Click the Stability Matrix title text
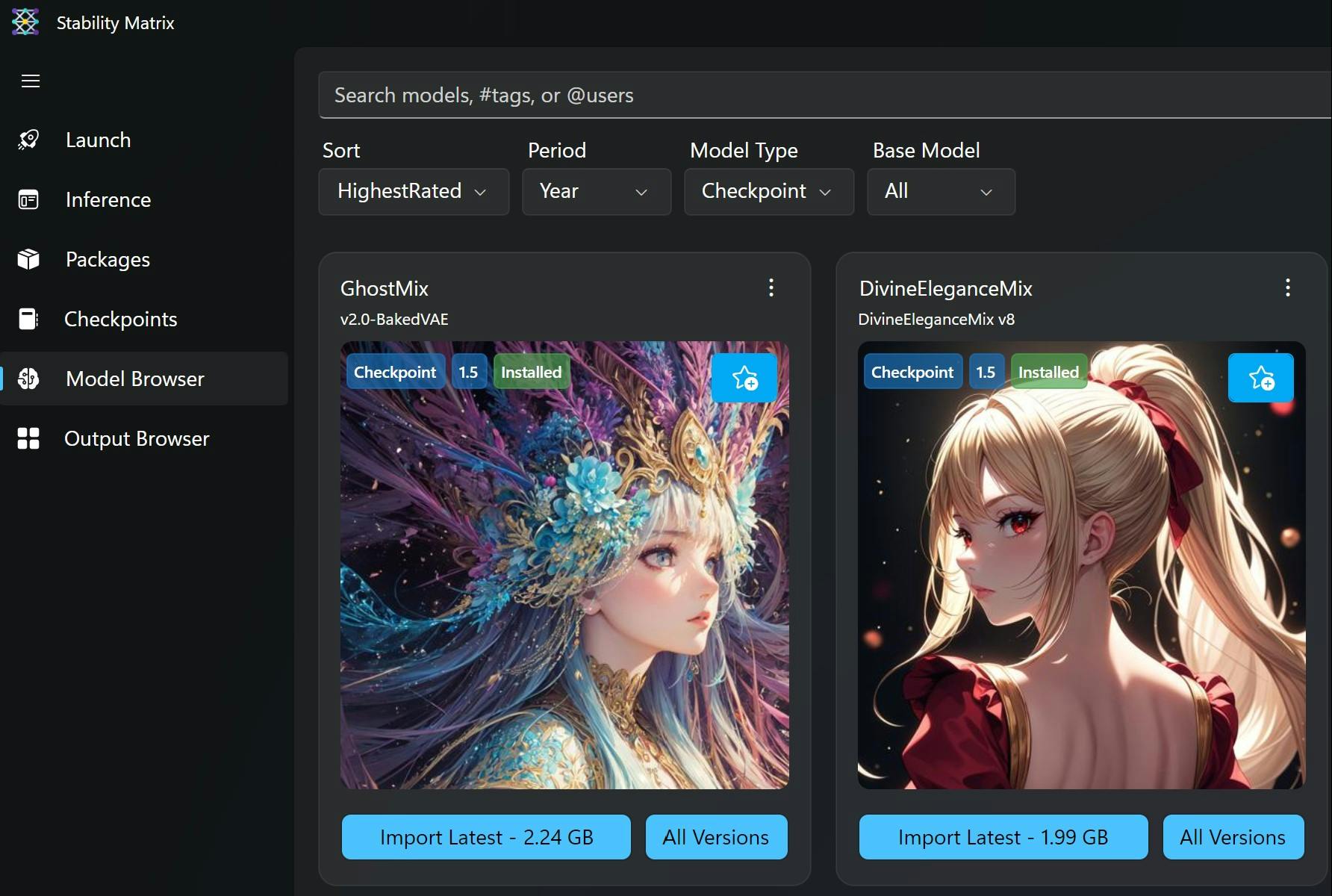The image size is (1332, 896). tap(116, 22)
